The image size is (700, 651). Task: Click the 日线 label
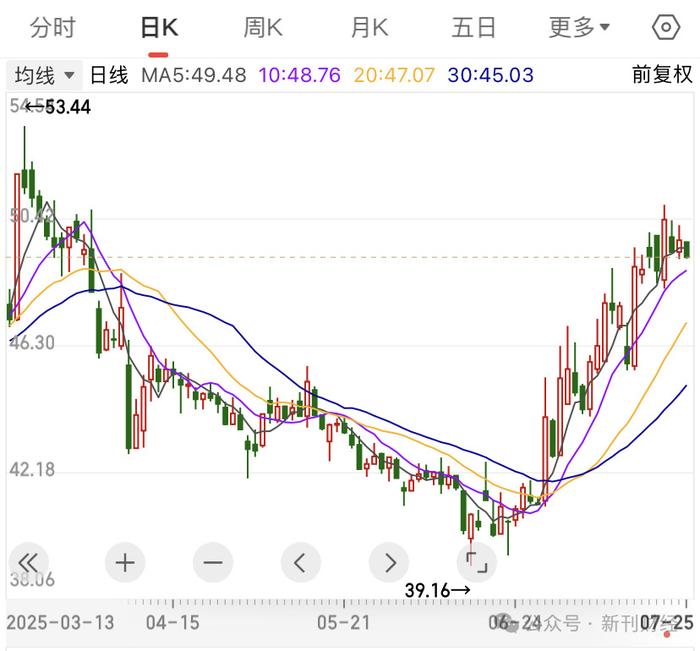(x=109, y=75)
